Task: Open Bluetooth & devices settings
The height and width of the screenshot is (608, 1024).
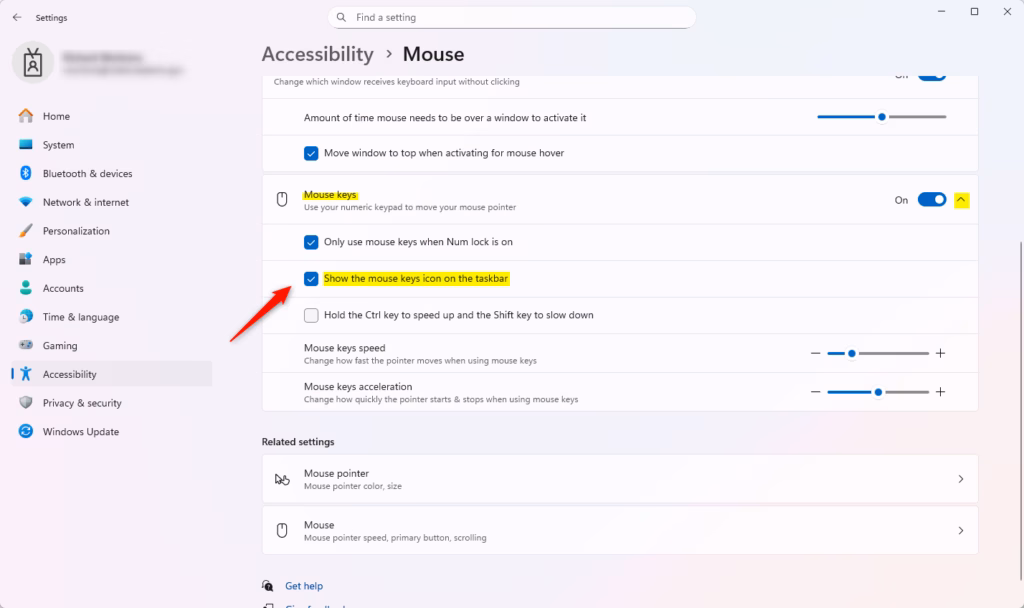Action: pyautogui.click(x=87, y=174)
